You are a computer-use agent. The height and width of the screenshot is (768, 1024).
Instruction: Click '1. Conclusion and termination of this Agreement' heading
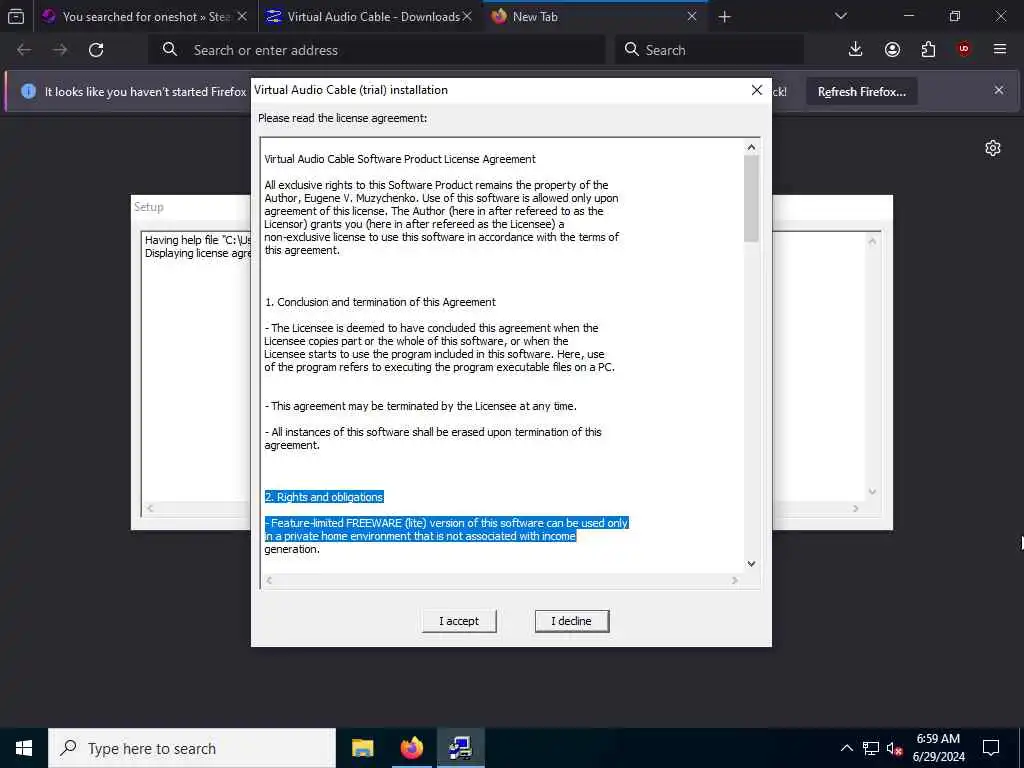click(380, 302)
